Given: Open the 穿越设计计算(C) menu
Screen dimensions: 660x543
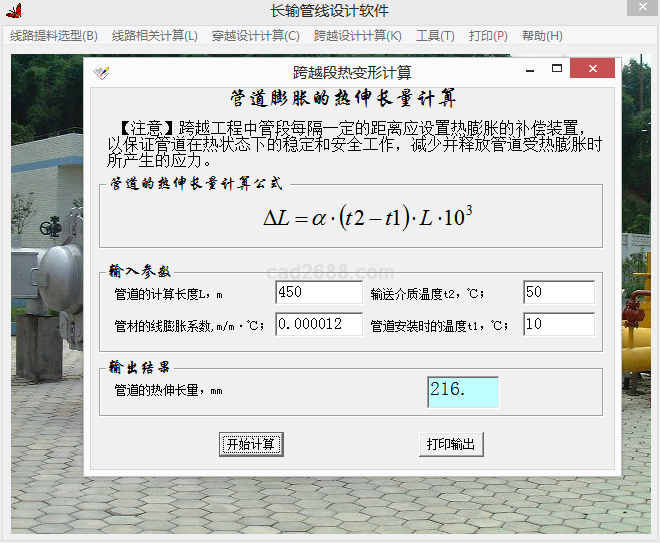Looking at the screenshot, I should click(255, 36).
